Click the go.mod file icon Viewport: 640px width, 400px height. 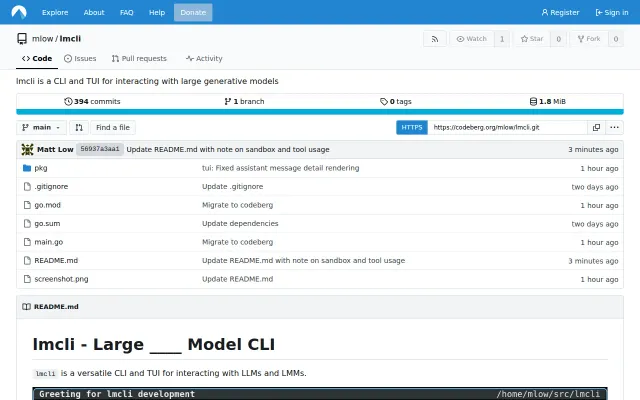[x=27, y=205]
